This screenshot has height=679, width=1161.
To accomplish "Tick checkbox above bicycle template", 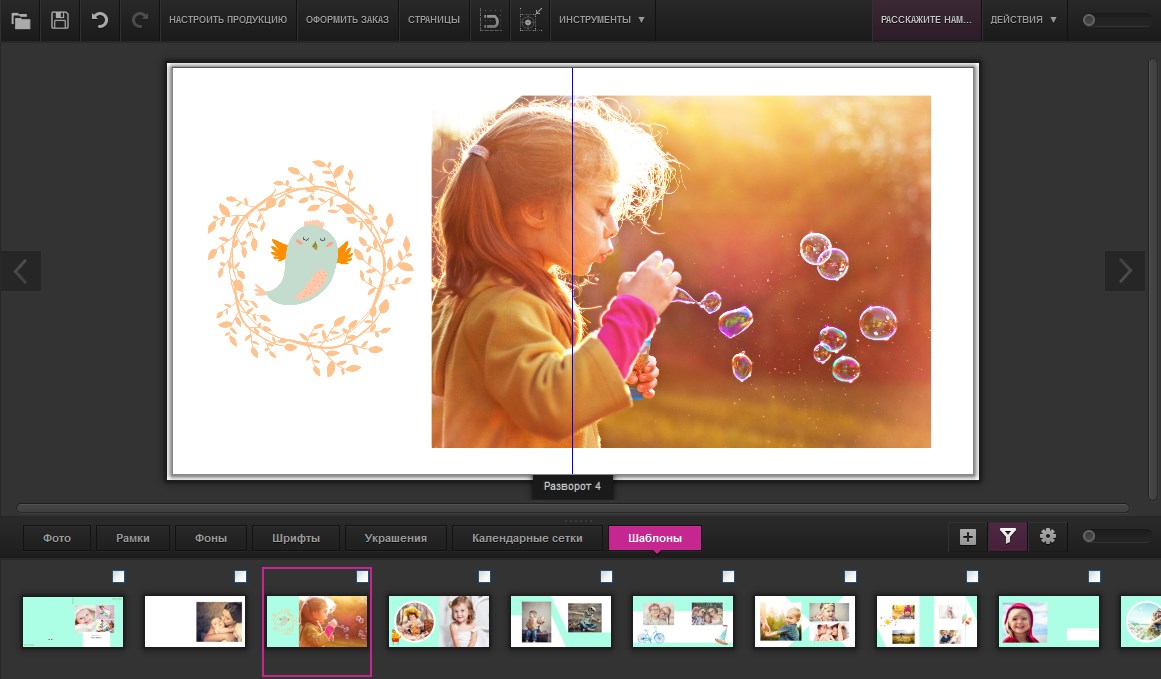I will (x=729, y=576).
